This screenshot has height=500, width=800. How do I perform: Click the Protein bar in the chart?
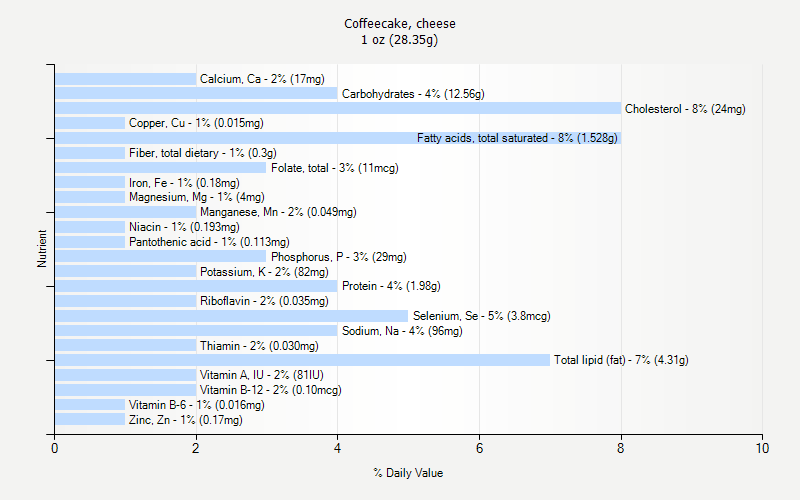click(x=196, y=286)
